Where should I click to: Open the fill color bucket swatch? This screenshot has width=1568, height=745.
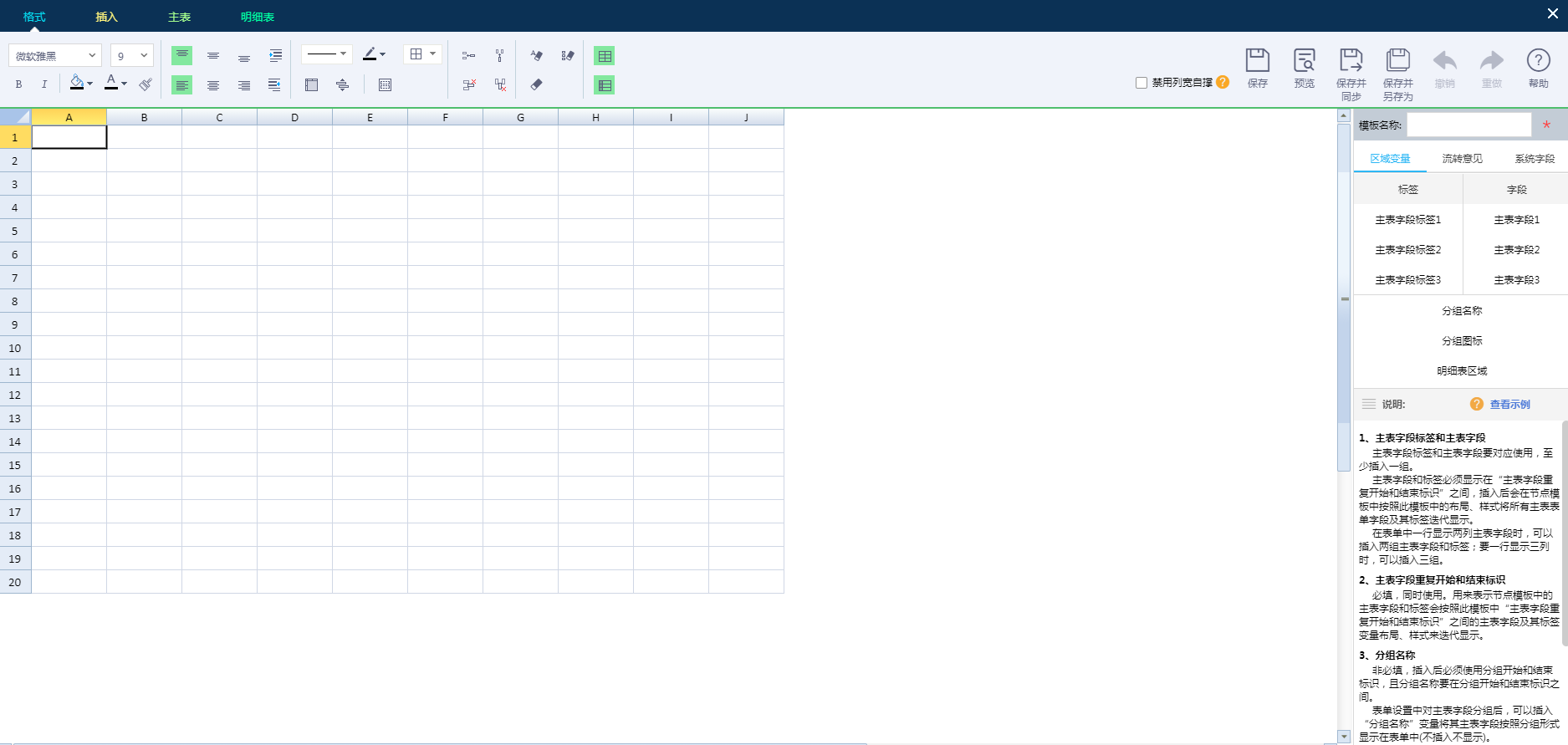[x=77, y=83]
